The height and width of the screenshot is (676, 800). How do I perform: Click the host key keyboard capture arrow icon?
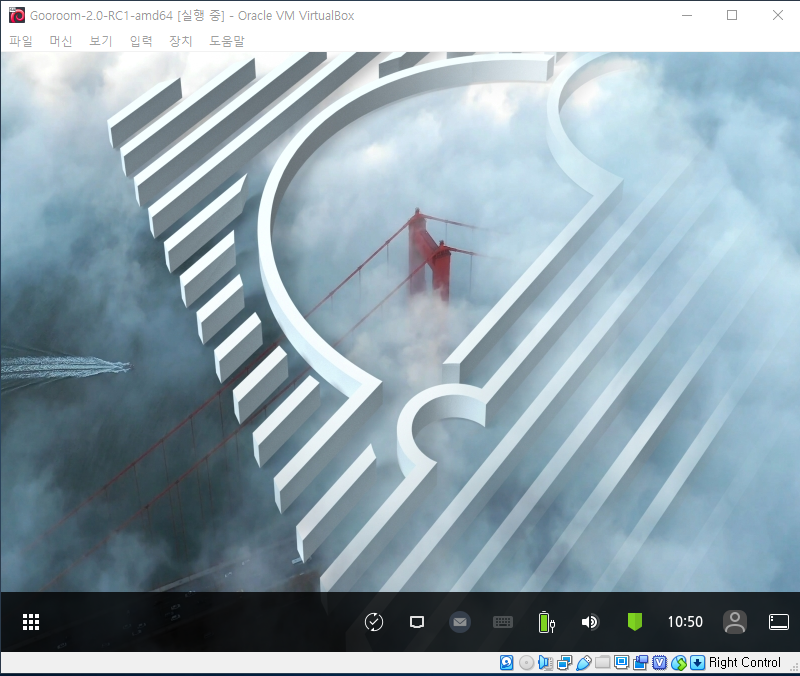pyautogui.click(x=697, y=662)
